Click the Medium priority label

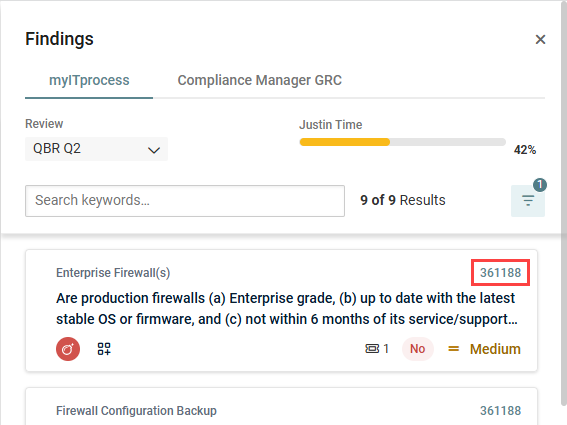pyautogui.click(x=495, y=349)
